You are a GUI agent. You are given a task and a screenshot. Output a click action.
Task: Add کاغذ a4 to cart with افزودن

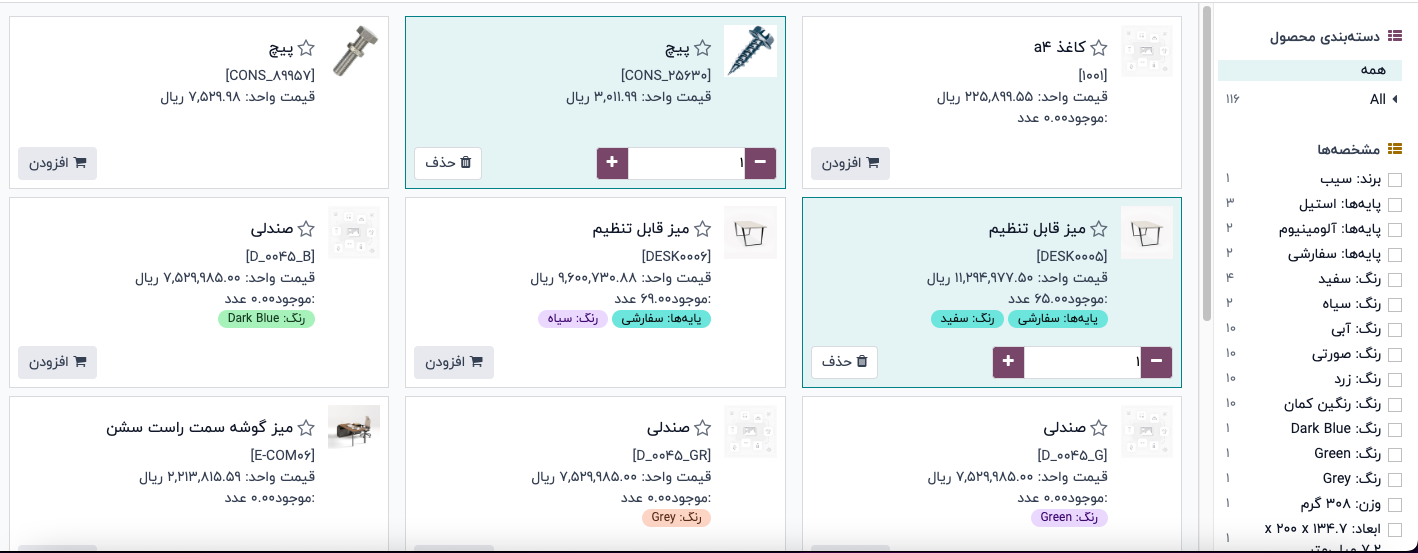pos(850,163)
